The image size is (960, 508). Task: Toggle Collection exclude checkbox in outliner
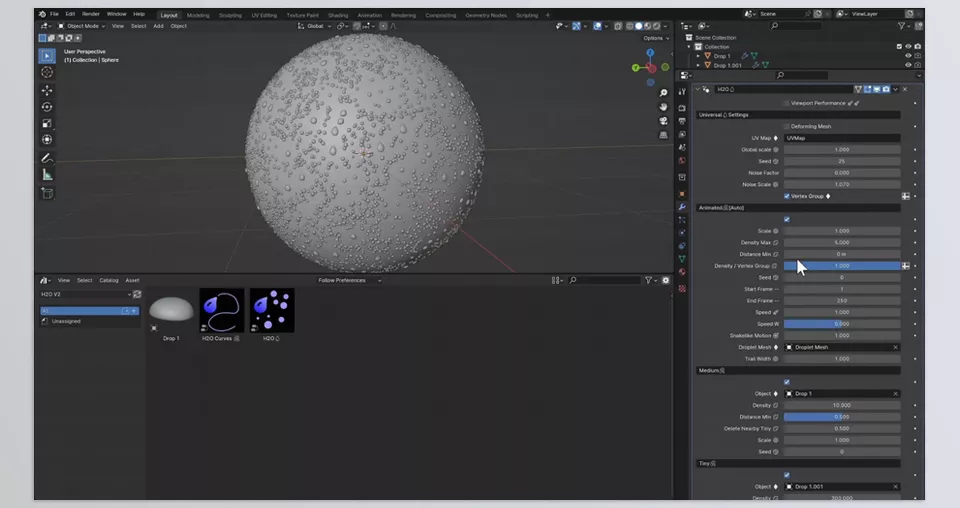pyautogui.click(x=899, y=47)
